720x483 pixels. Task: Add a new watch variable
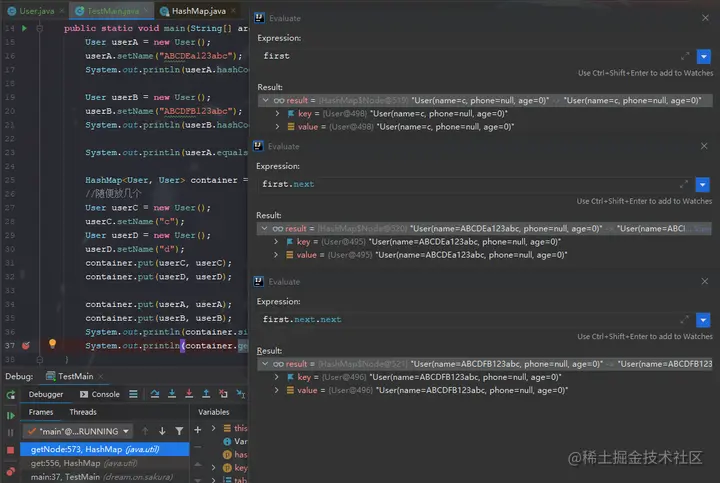197,430
